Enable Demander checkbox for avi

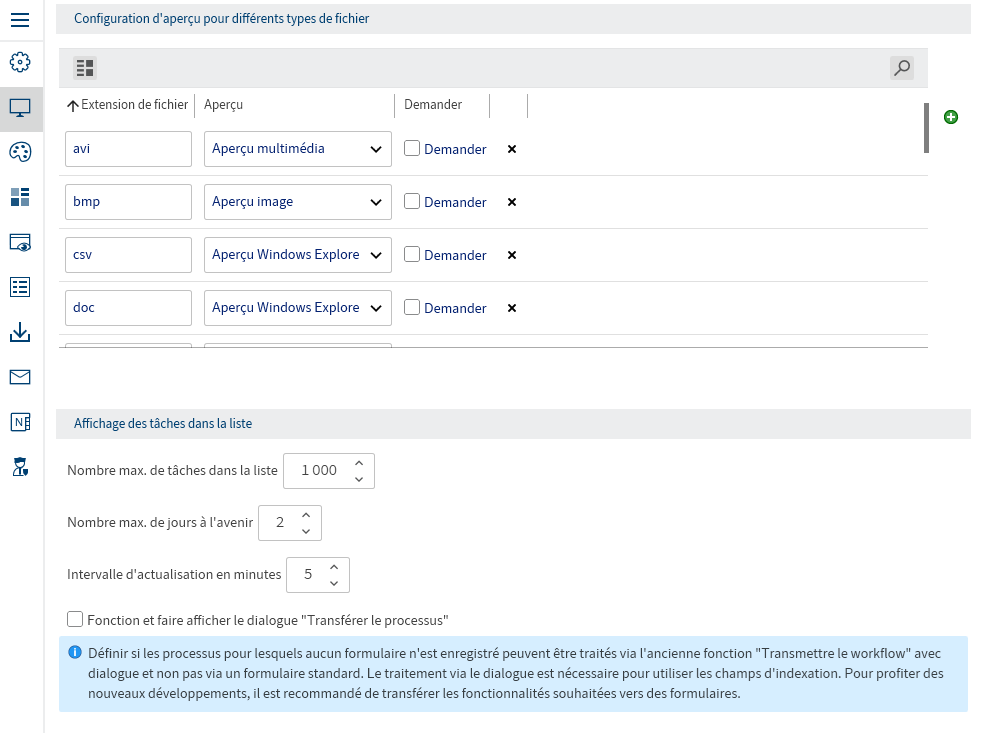tap(412, 148)
